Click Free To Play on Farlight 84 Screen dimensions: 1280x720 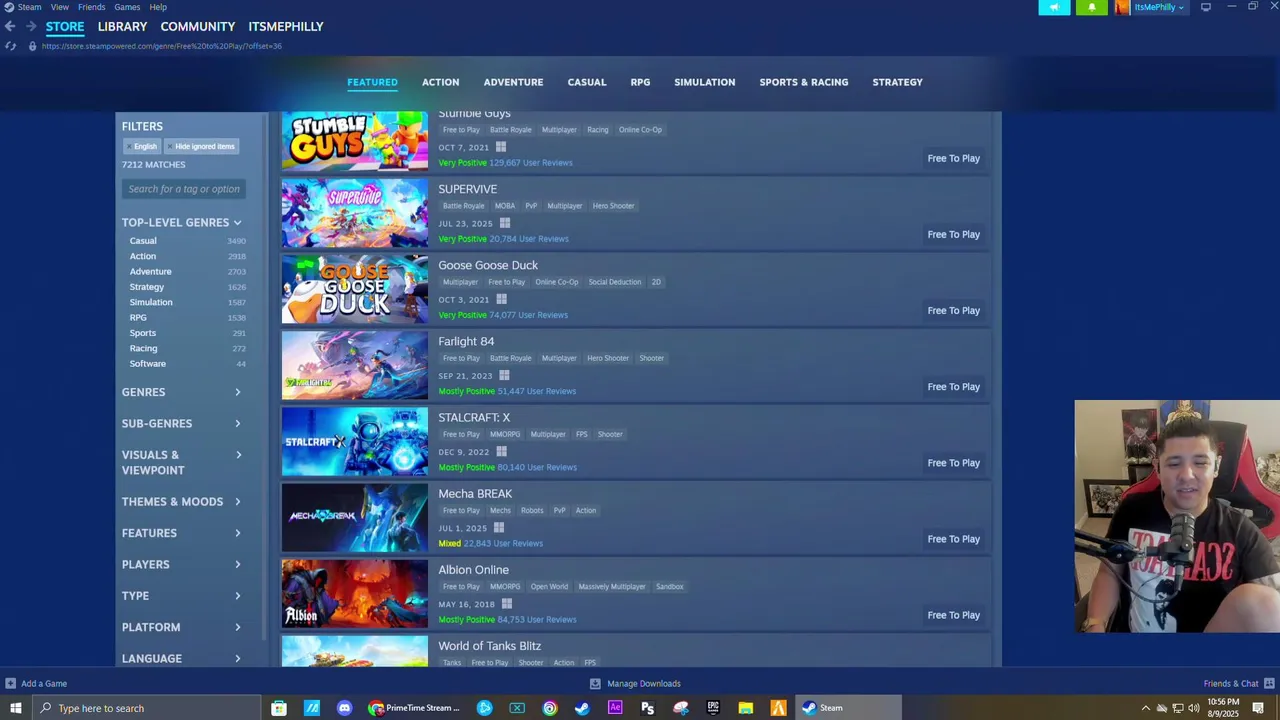[953, 387]
